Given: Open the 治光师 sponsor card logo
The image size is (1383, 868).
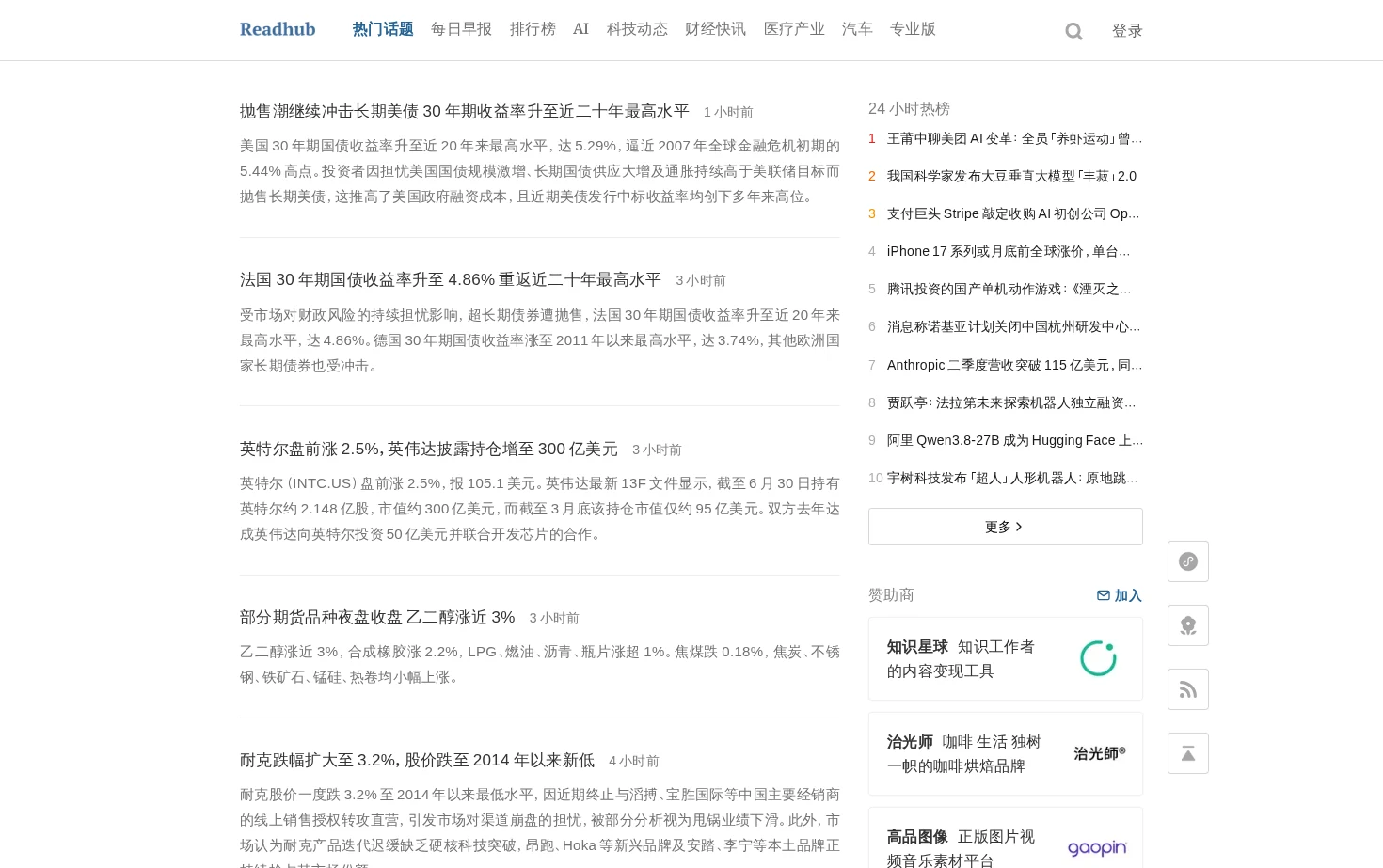Looking at the screenshot, I should coord(1100,753).
